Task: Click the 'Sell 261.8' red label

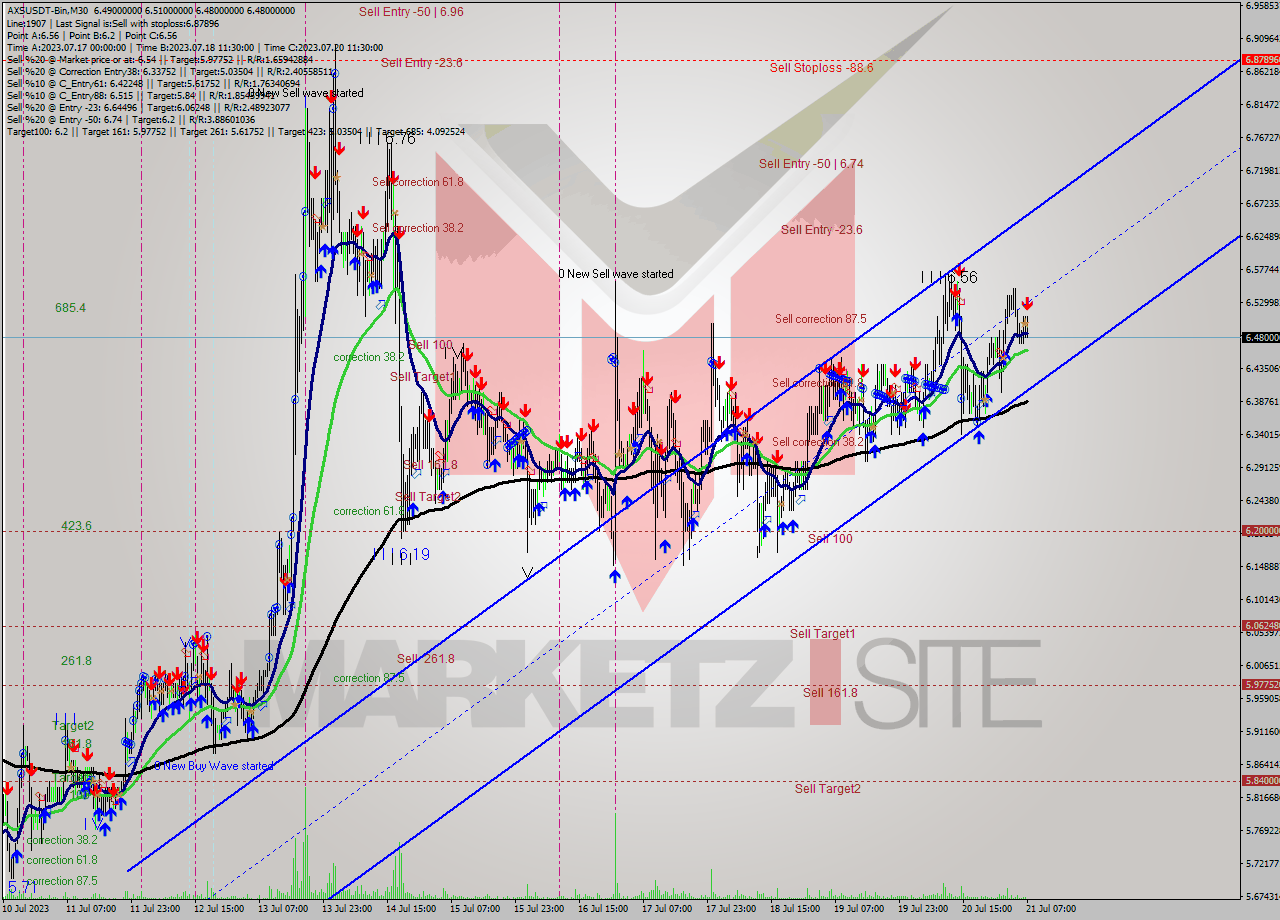Action: [x=426, y=659]
